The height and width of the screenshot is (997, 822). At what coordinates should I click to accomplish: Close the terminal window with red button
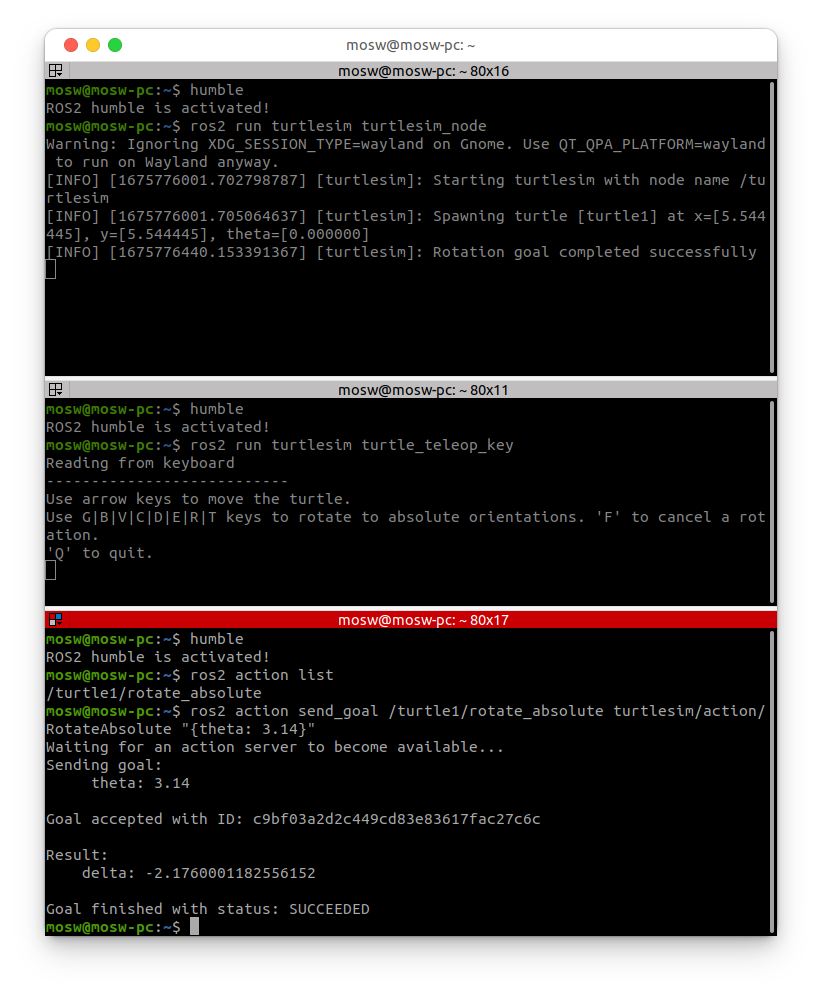tap(71, 45)
